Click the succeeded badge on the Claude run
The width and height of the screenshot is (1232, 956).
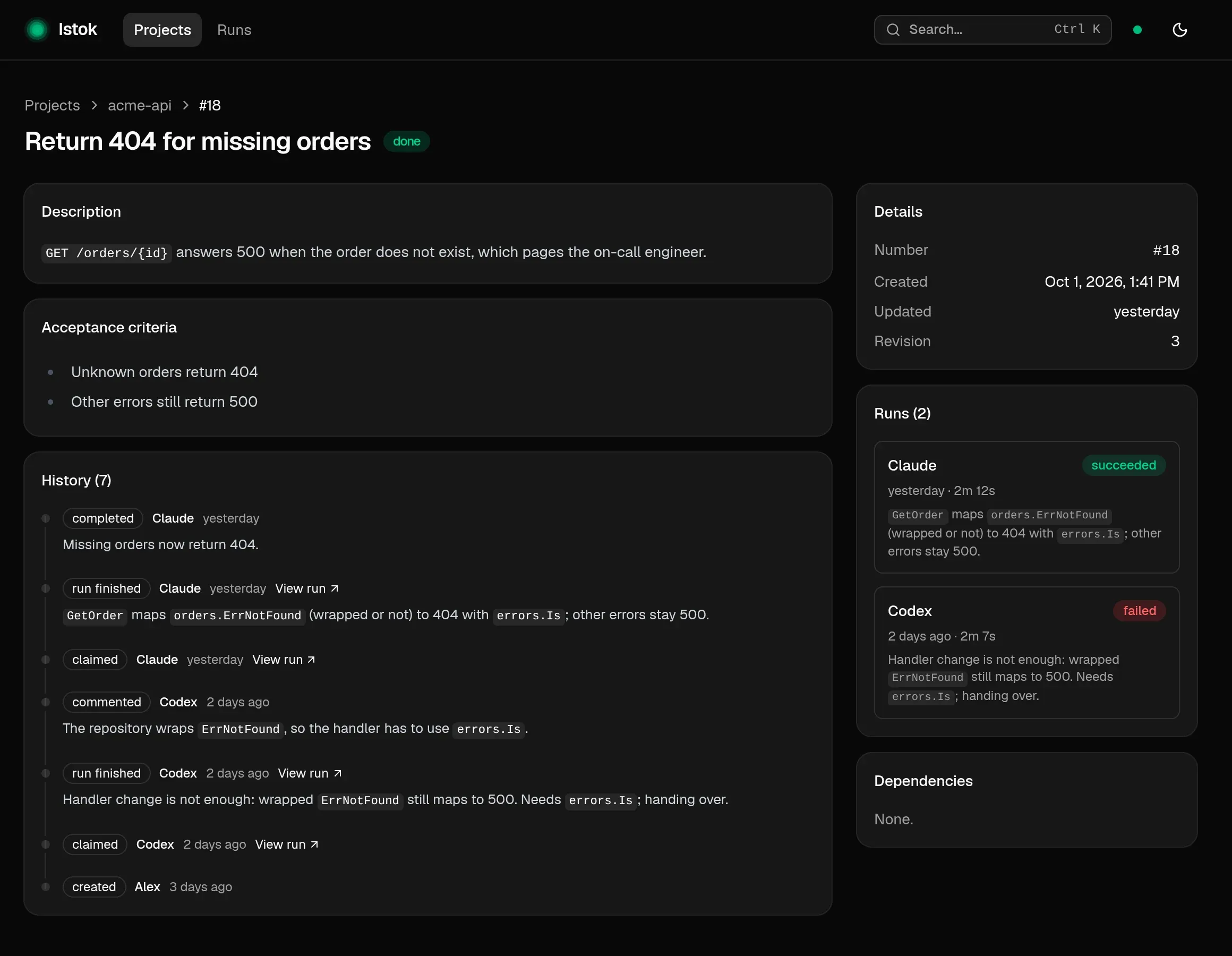click(x=1124, y=465)
